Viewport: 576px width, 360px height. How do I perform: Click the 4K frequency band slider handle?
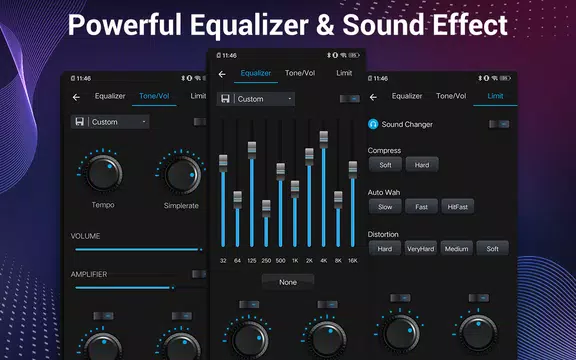(x=324, y=140)
